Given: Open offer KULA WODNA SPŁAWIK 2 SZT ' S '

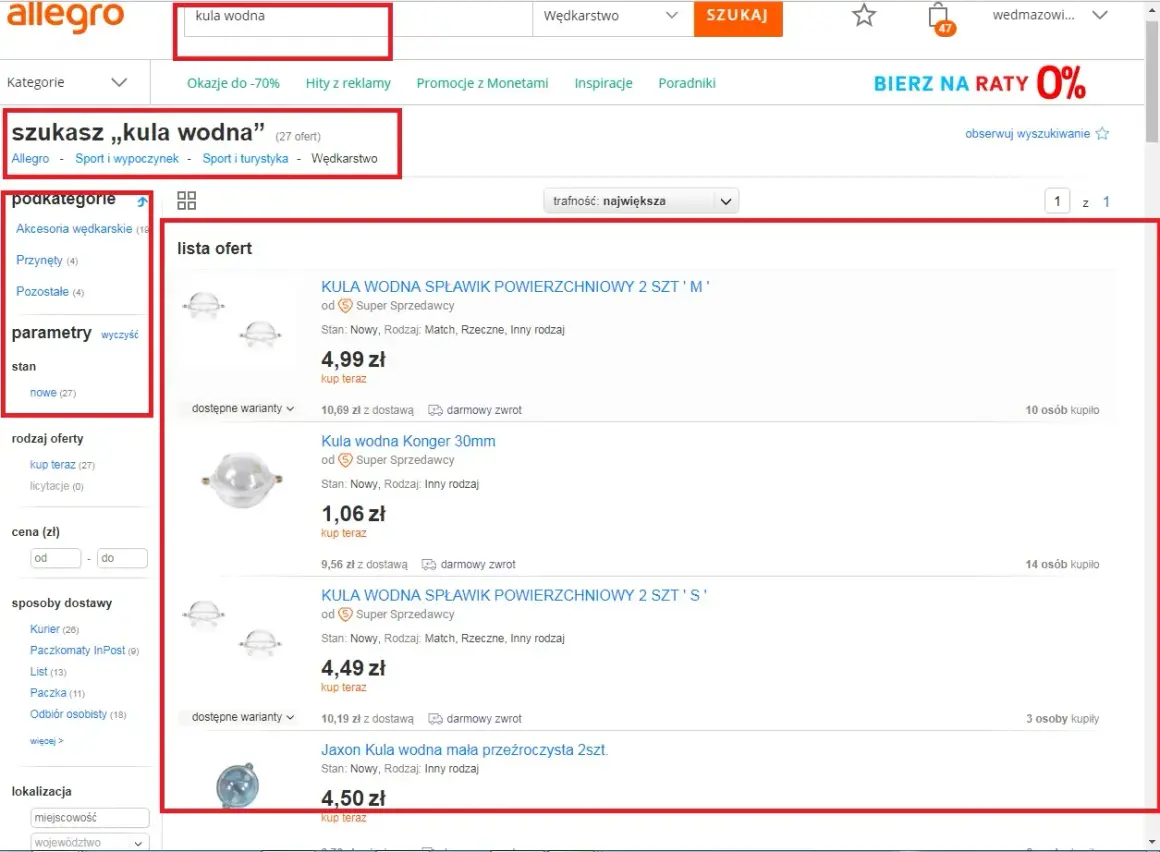Looking at the screenshot, I should coord(514,595).
